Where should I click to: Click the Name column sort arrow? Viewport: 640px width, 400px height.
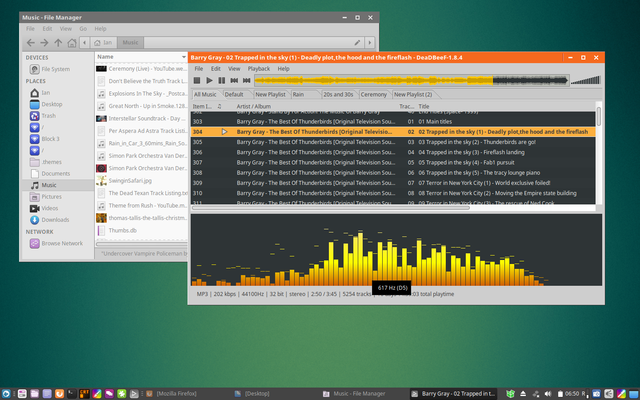[x=183, y=57]
